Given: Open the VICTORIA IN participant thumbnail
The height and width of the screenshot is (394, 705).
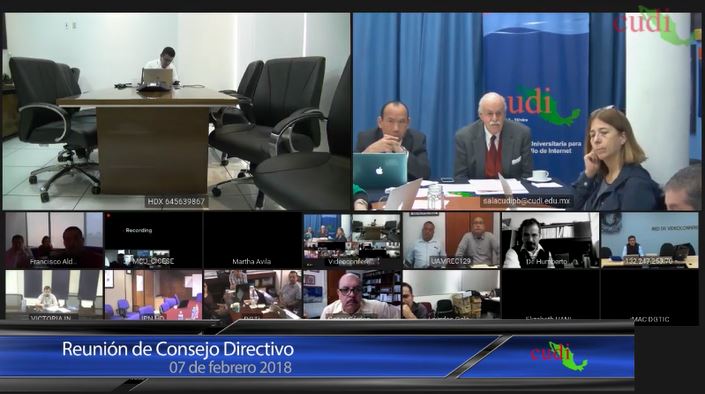Looking at the screenshot, I should click(x=54, y=295).
